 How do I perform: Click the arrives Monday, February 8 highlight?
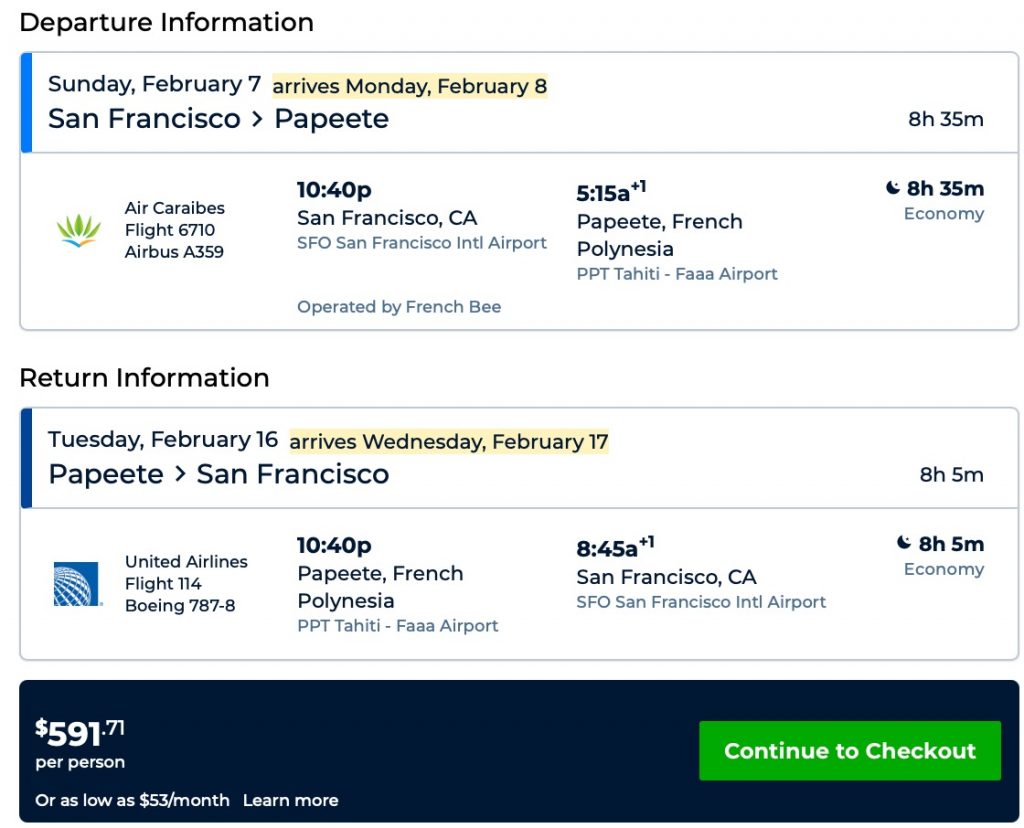click(410, 86)
